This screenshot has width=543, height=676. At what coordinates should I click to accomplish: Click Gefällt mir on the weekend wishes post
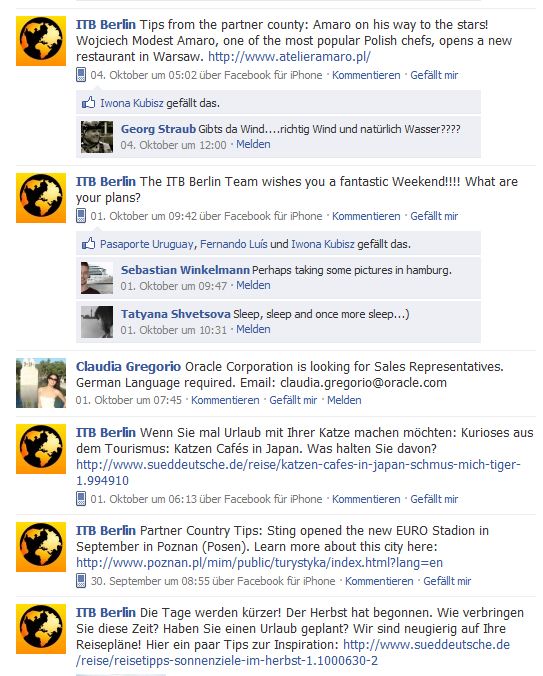tap(434, 216)
